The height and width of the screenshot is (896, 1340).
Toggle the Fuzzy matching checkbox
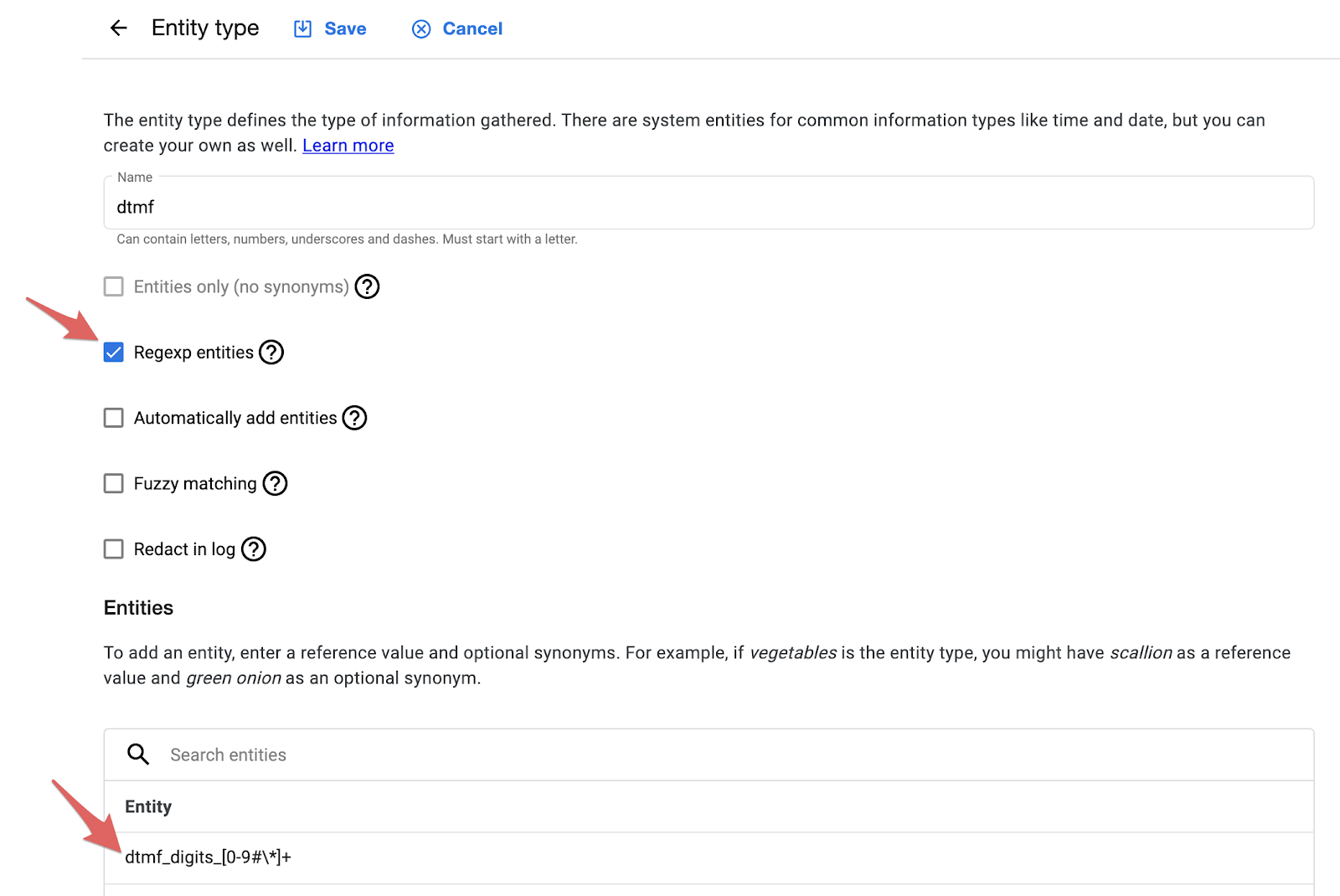pyautogui.click(x=114, y=483)
